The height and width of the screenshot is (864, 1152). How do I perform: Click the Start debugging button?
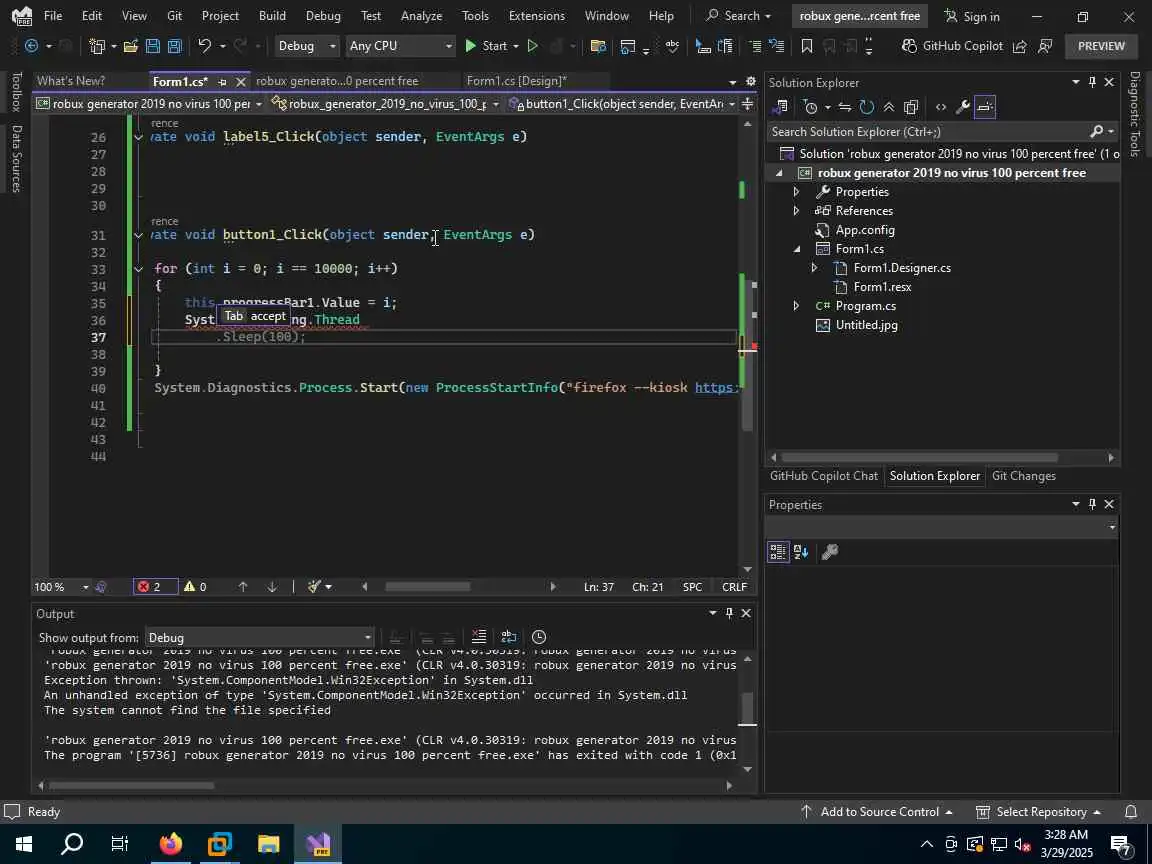pyautogui.click(x=487, y=46)
